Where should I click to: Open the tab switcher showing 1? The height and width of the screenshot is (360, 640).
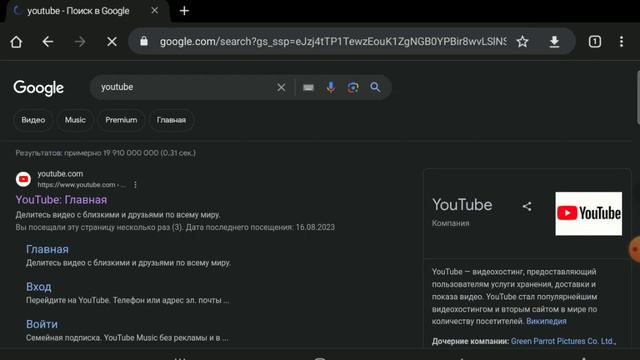[595, 42]
